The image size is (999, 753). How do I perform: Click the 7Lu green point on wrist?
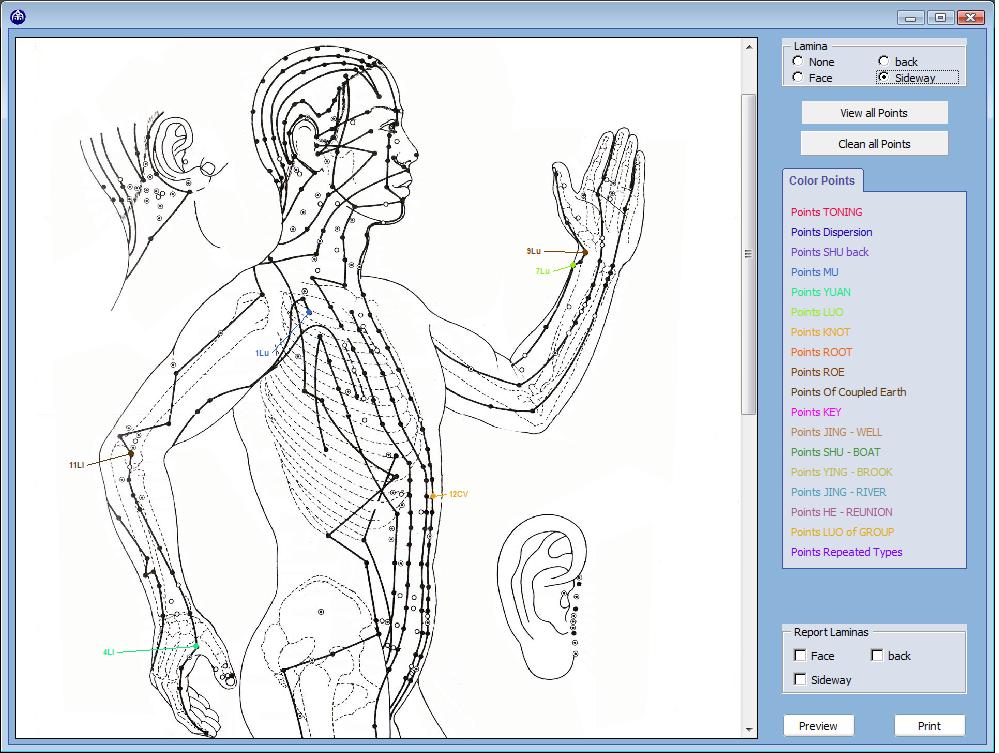(x=573, y=265)
